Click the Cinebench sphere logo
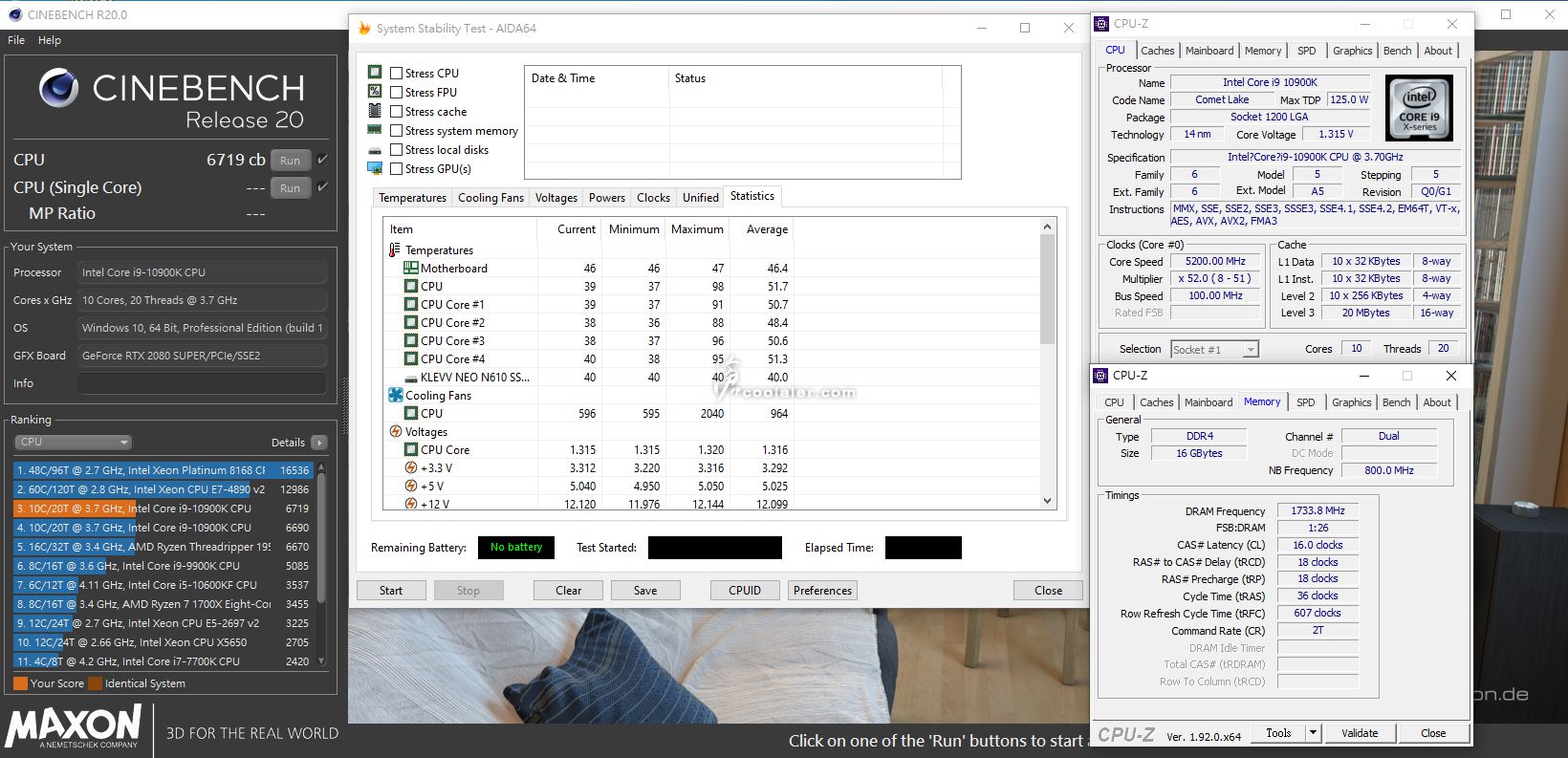Viewport: 1568px width, 758px height. [58, 88]
